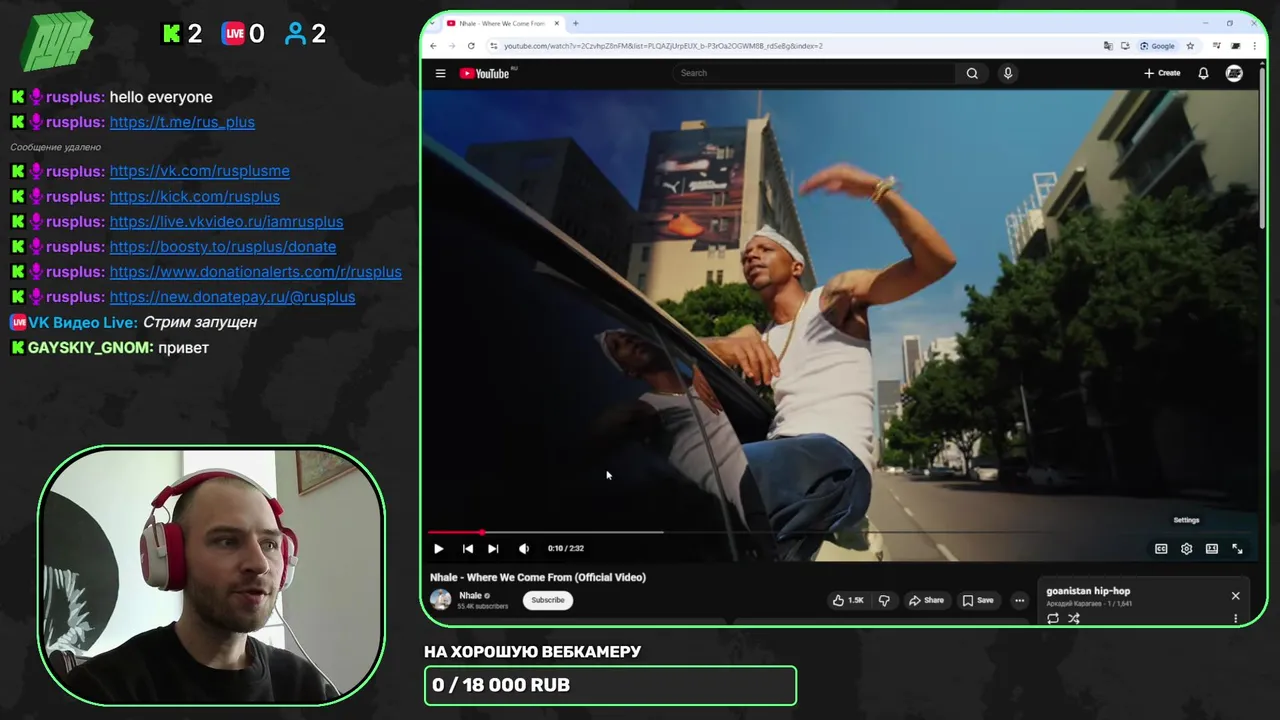Click the total viewers person icon
Viewport: 1280px width, 720px height.
tap(295, 34)
